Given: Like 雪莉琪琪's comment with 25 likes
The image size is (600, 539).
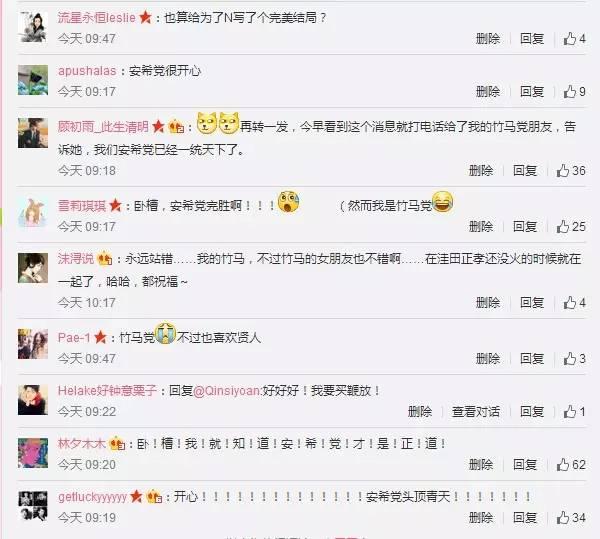Looking at the screenshot, I should [571, 226].
